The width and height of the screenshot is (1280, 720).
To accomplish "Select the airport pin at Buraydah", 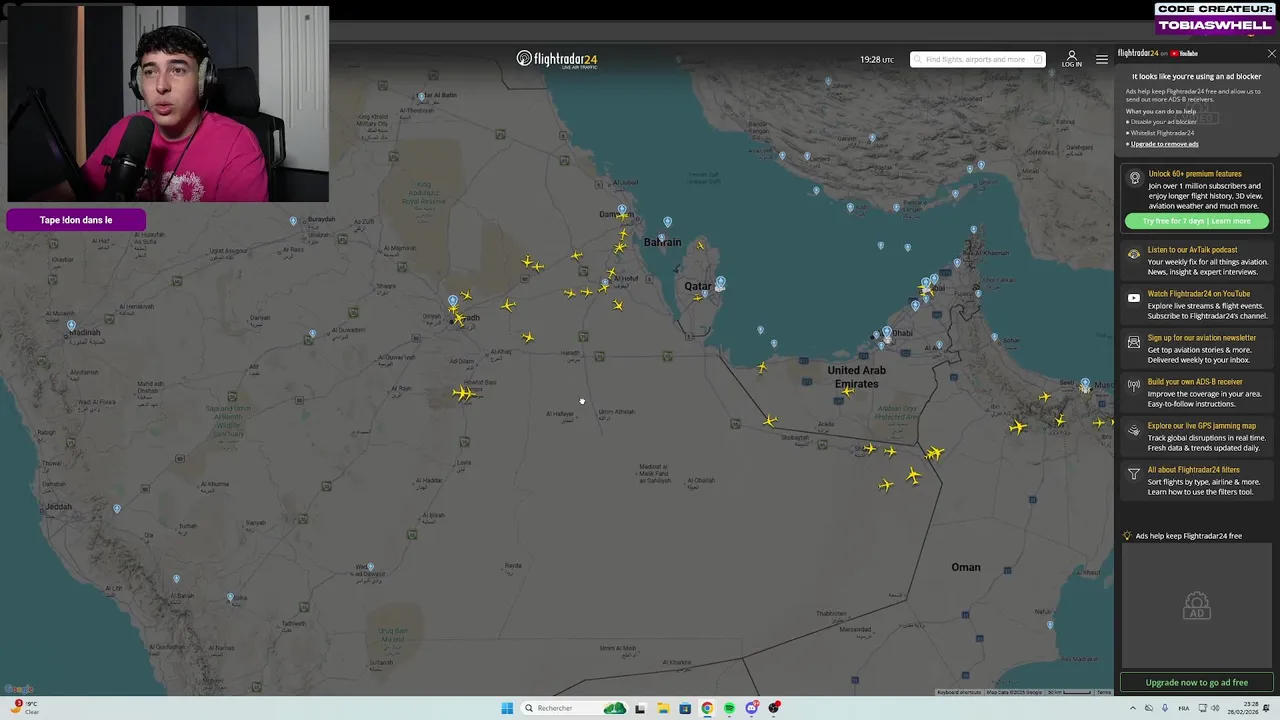I will (x=293, y=222).
